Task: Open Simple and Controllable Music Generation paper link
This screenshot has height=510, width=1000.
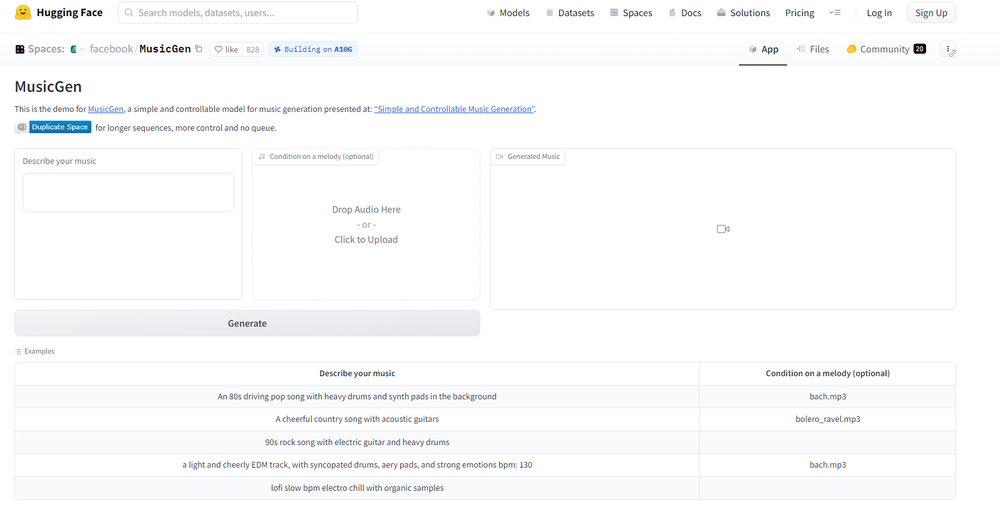Action: point(454,109)
